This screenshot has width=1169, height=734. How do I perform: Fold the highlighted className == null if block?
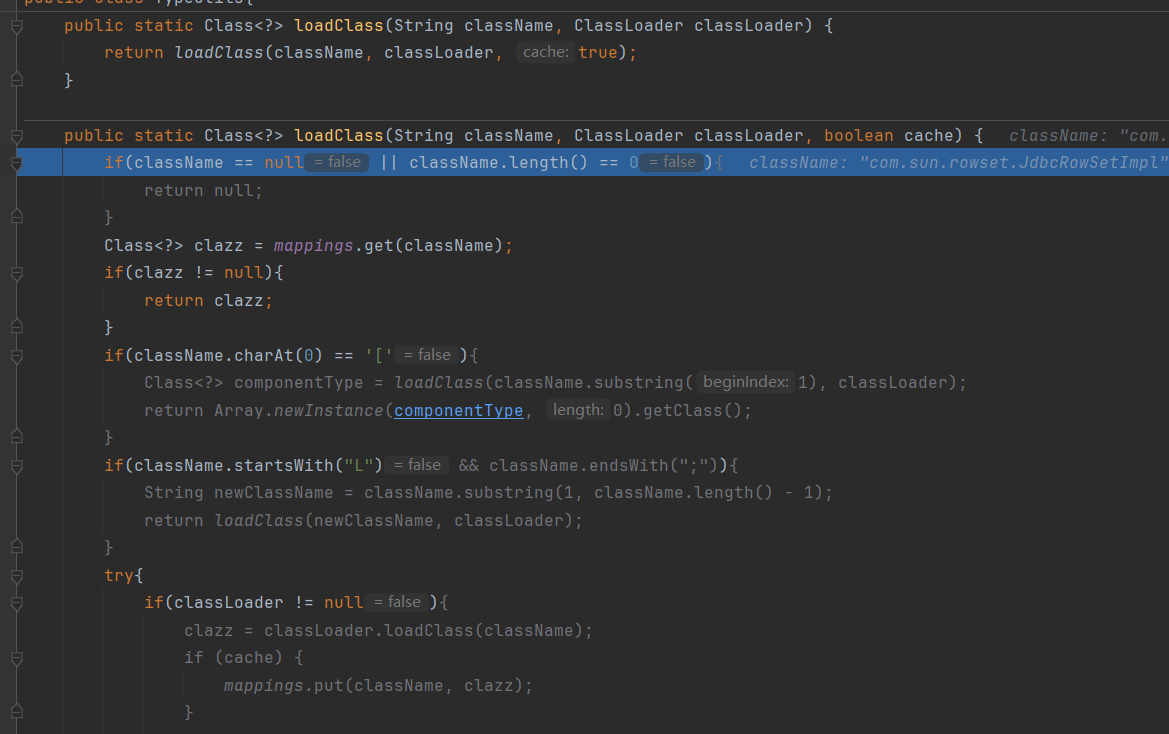(x=16, y=163)
